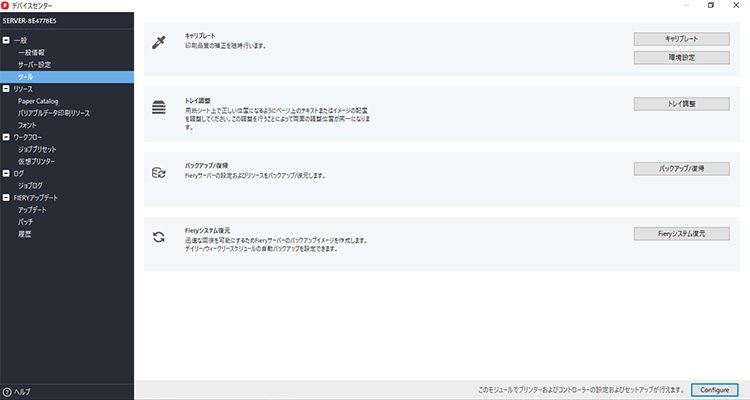Collapse the FIERYアップデート tree section
Viewport: 750px width, 400px height.
tap(6, 198)
